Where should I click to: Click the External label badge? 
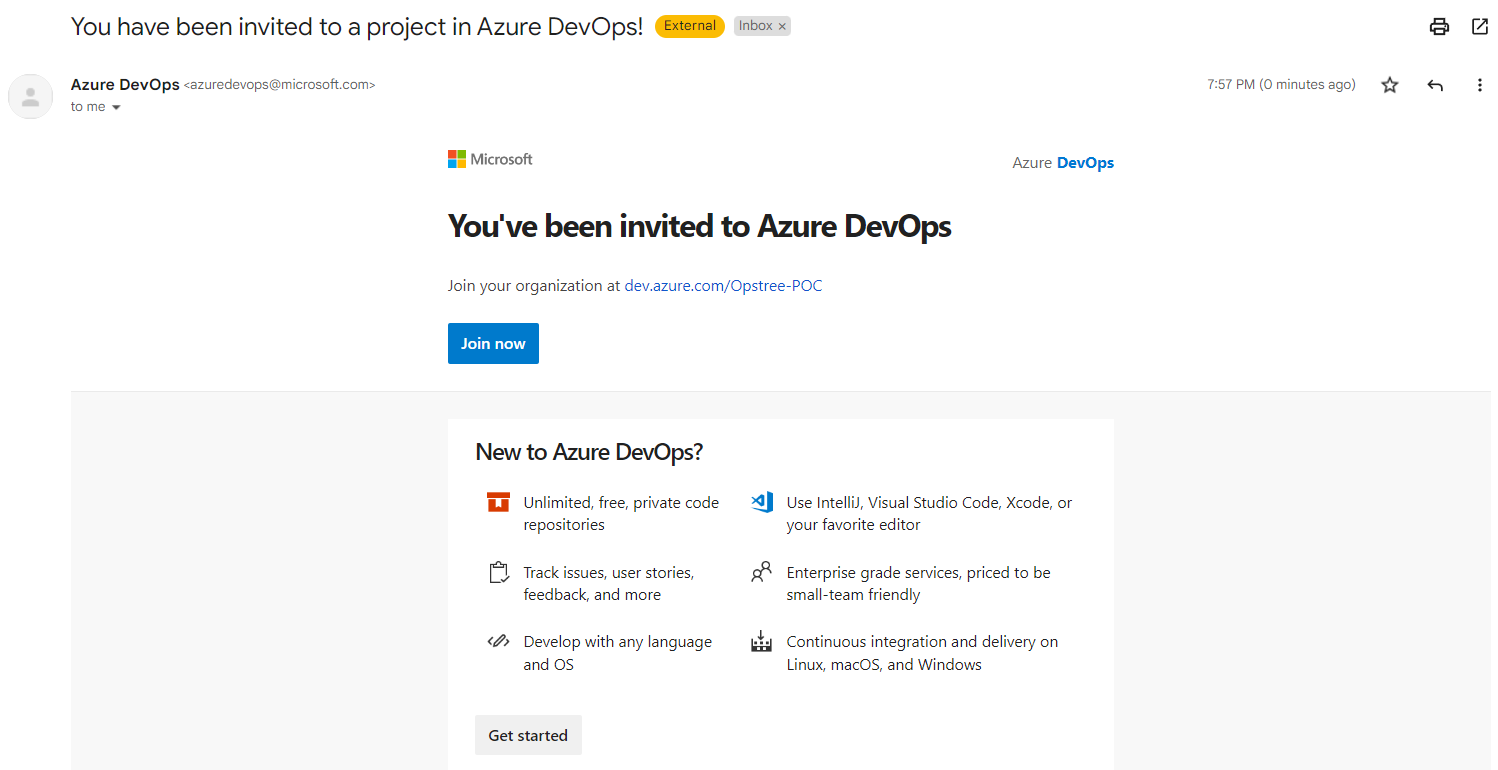(x=690, y=26)
